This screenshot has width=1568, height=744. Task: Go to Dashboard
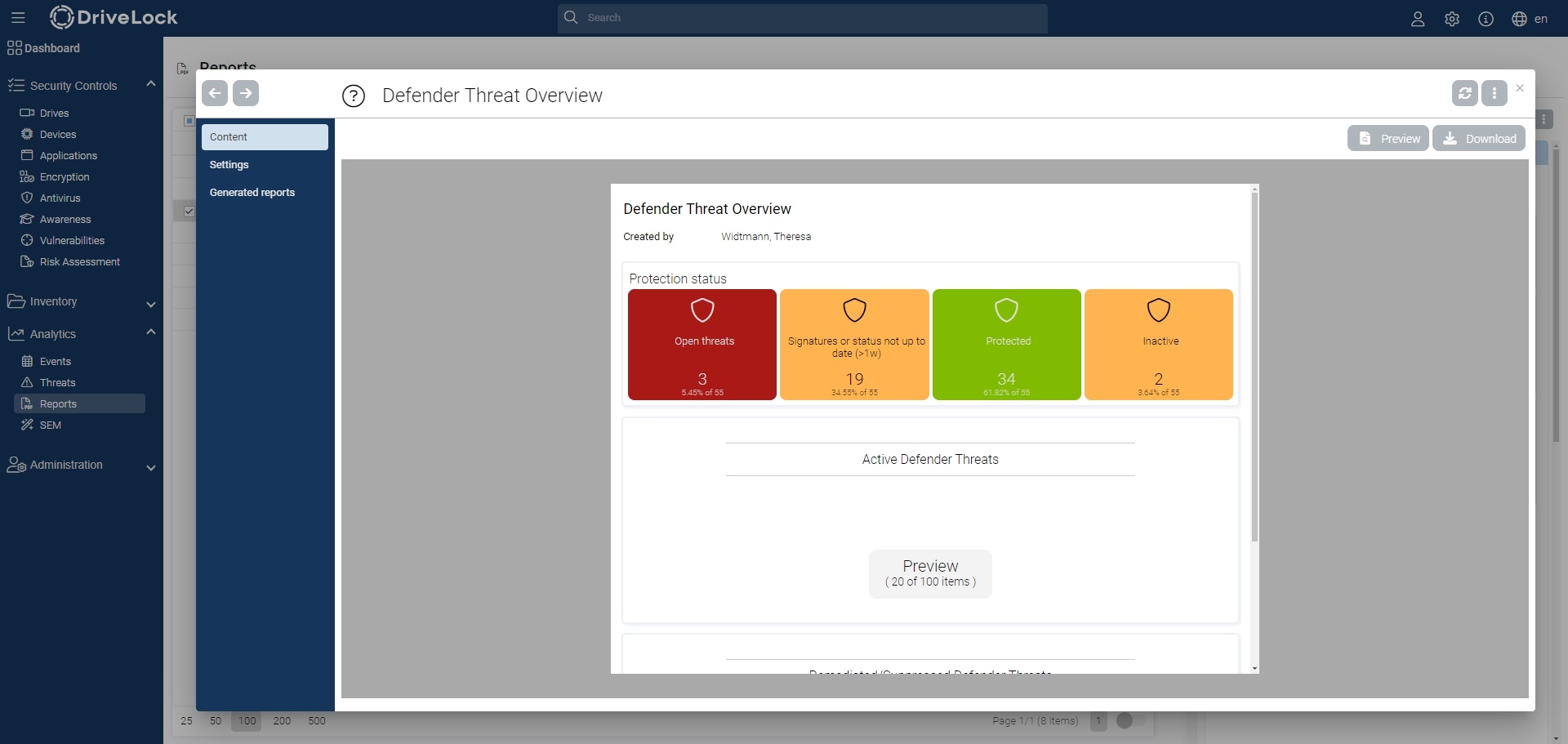pyautogui.click(x=43, y=48)
